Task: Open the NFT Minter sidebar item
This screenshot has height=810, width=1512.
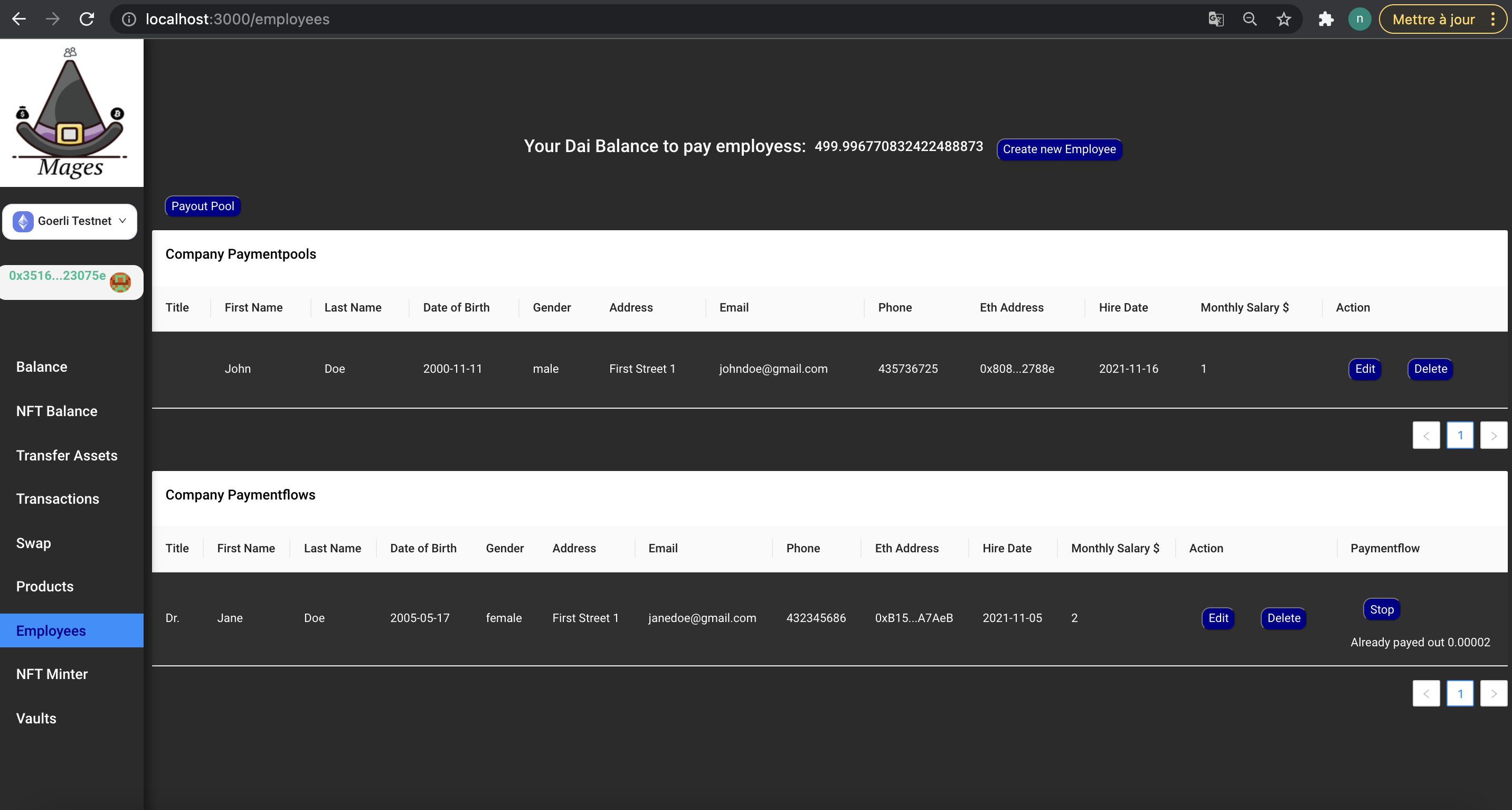Action: 52,674
